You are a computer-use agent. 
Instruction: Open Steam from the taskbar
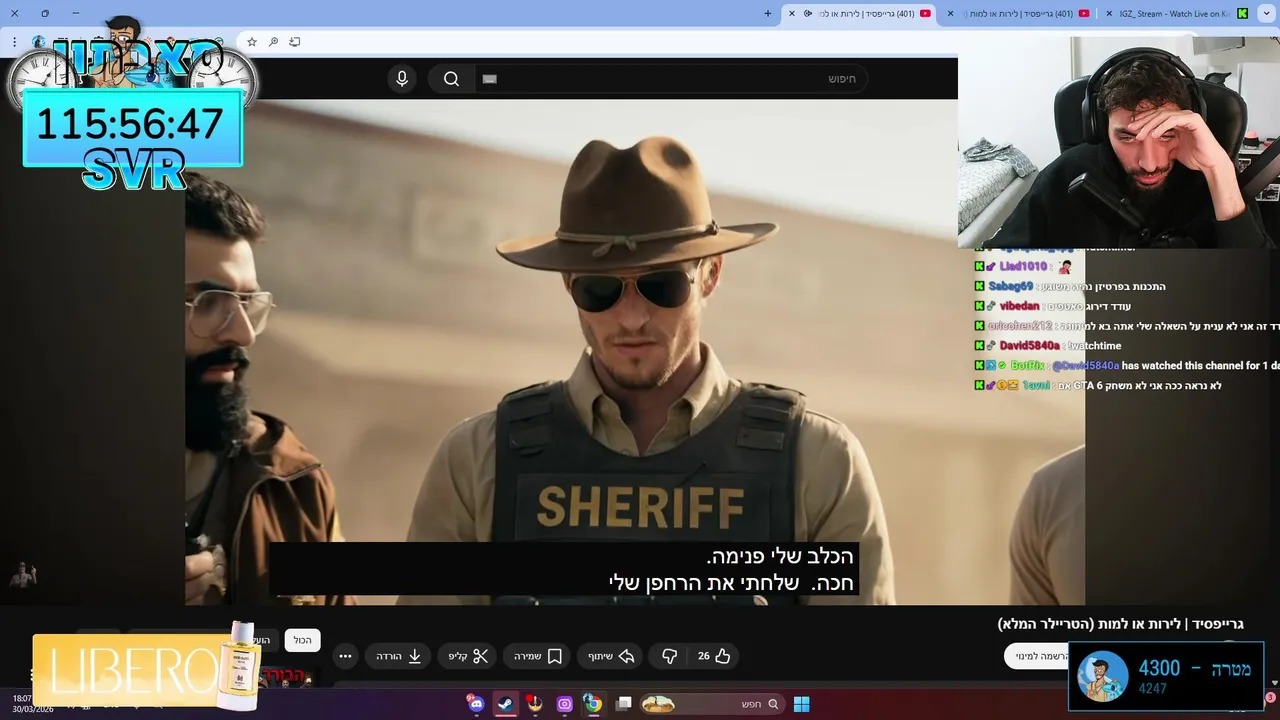click(x=505, y=704)
